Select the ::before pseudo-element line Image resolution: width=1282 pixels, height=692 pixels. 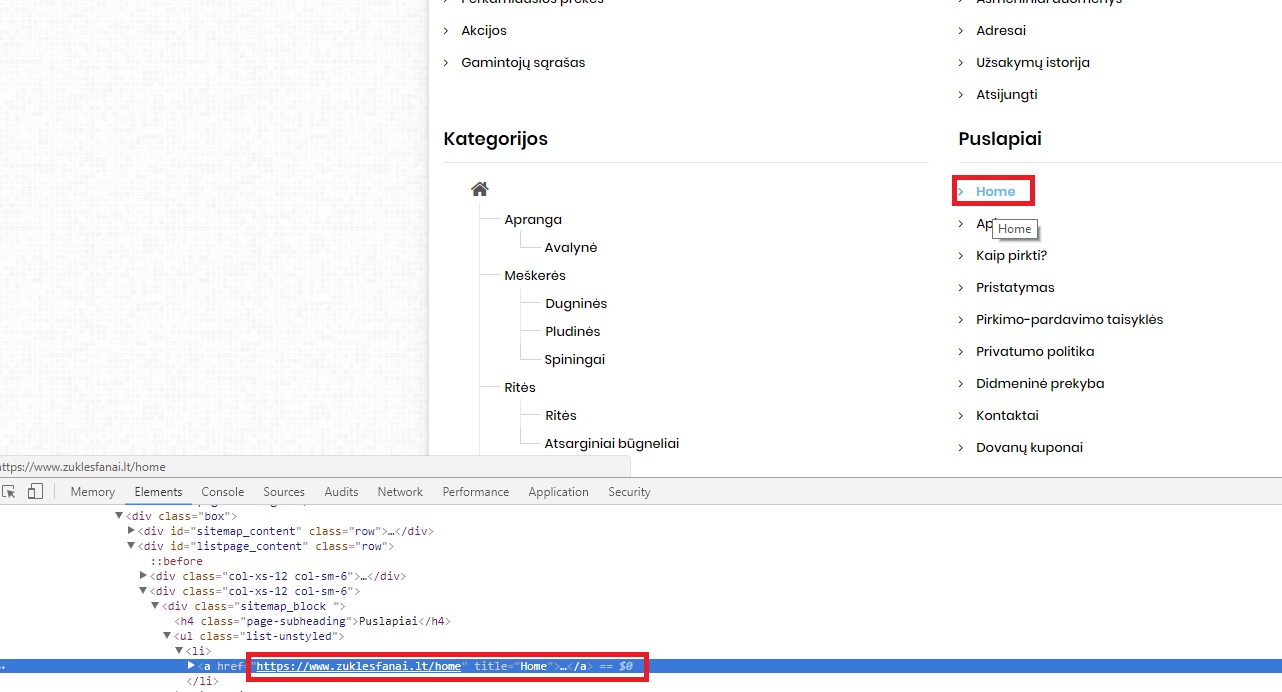tap(176, 561)
